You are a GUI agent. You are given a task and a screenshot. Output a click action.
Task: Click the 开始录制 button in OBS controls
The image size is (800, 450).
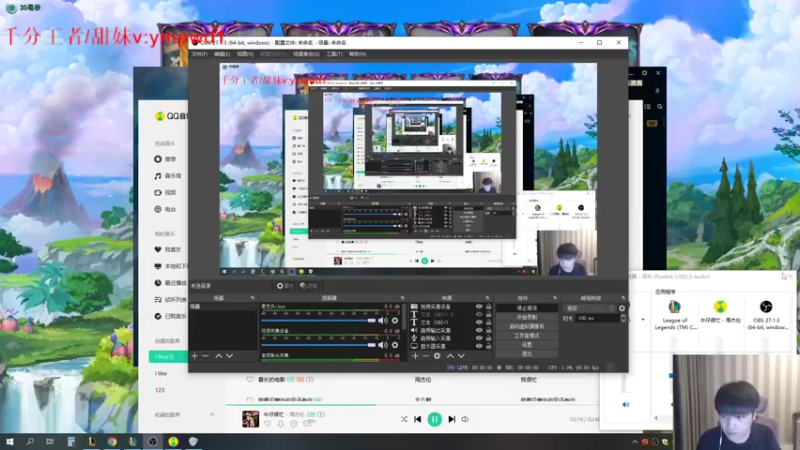[x=527, y=317]
